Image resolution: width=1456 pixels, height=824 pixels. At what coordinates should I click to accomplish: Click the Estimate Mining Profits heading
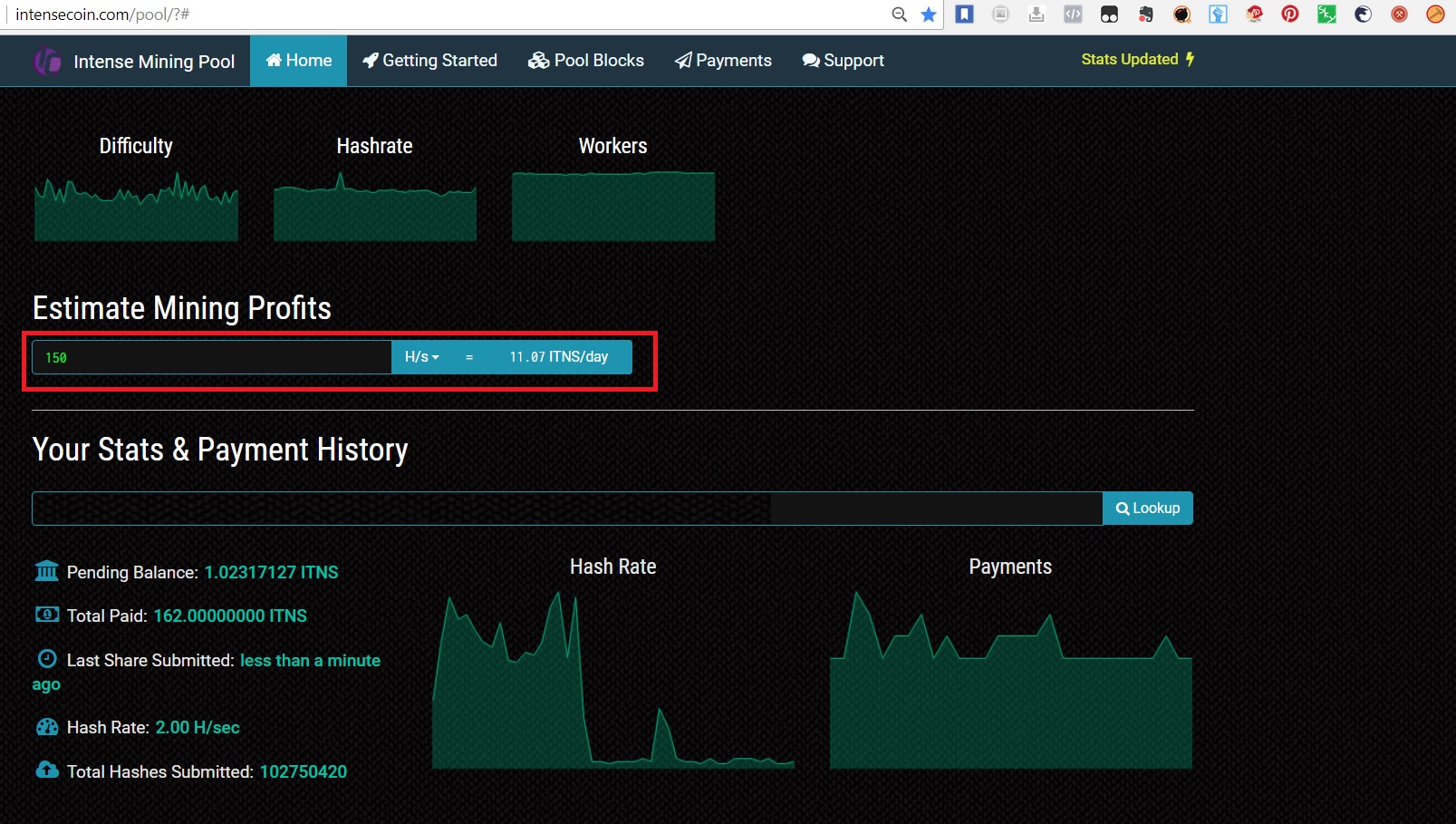[182, 308]
